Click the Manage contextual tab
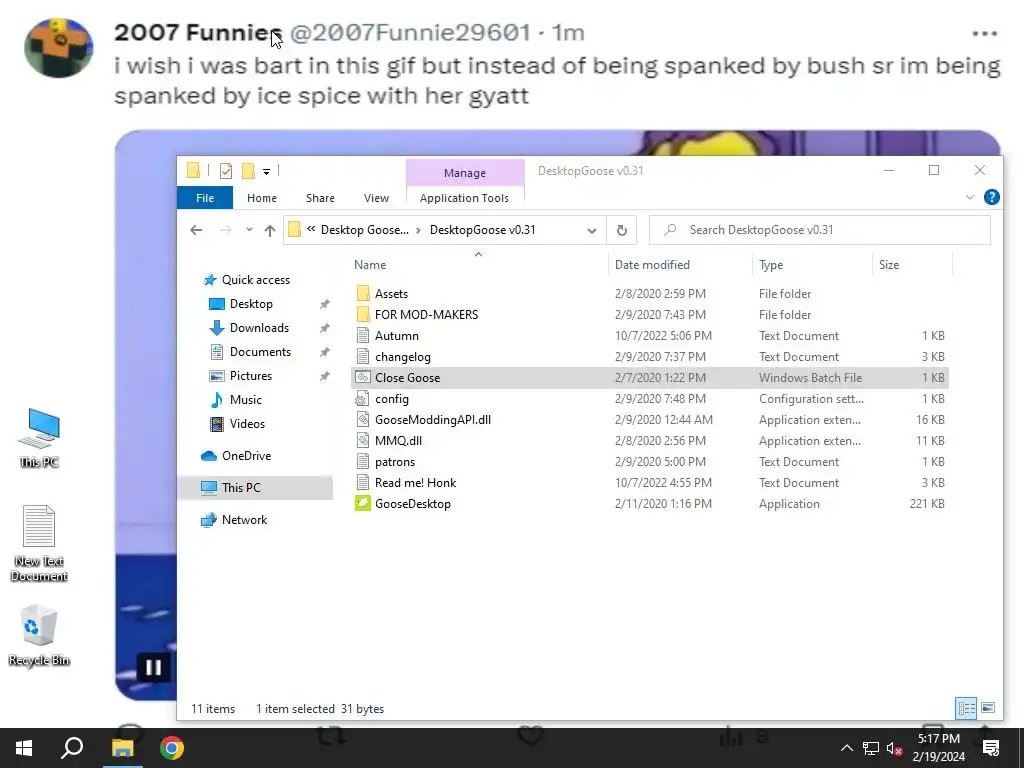Viewport: 1024px width, 768px height. click(x=465, y=172)
